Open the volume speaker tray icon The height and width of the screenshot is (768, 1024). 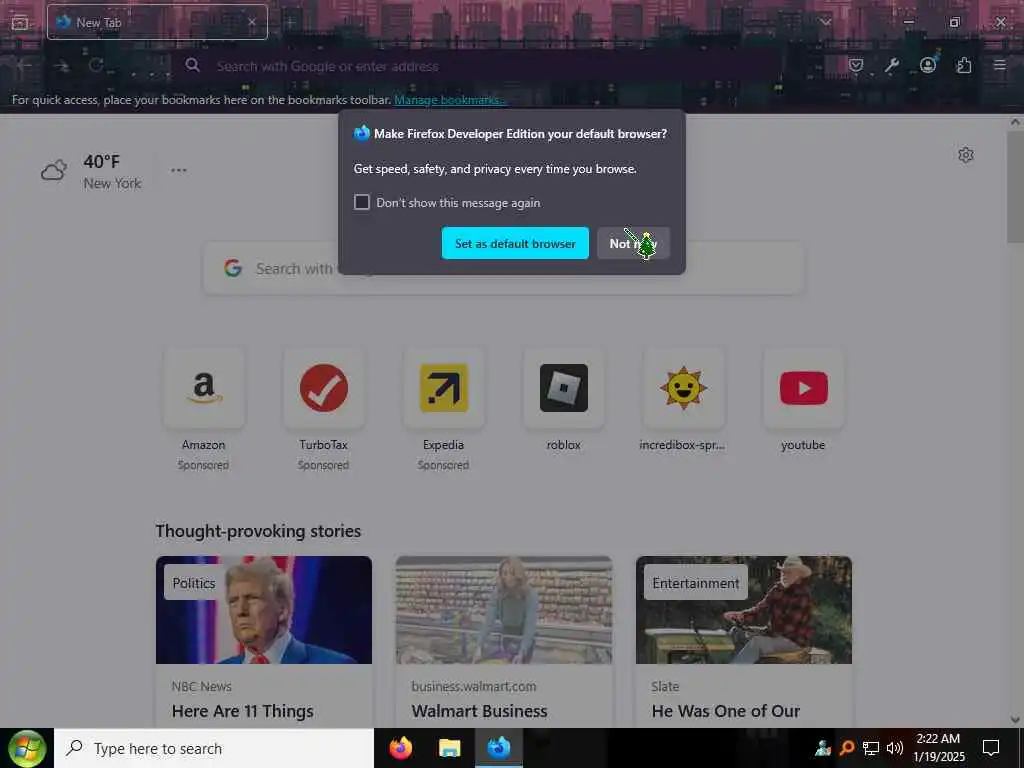(x=895, y=748)
